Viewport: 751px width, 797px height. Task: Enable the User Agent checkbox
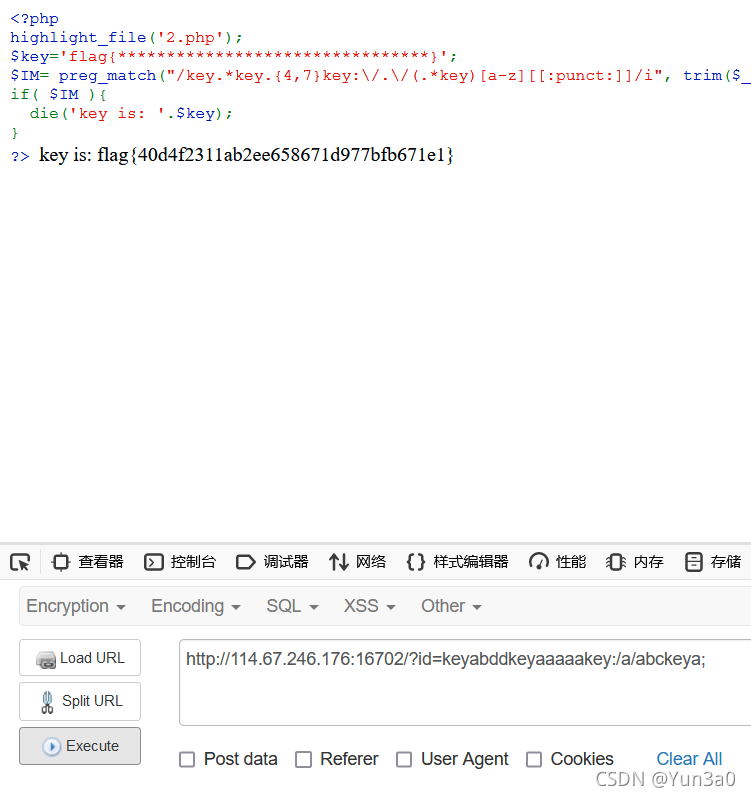pyautogui.click(x=404, y=759)
